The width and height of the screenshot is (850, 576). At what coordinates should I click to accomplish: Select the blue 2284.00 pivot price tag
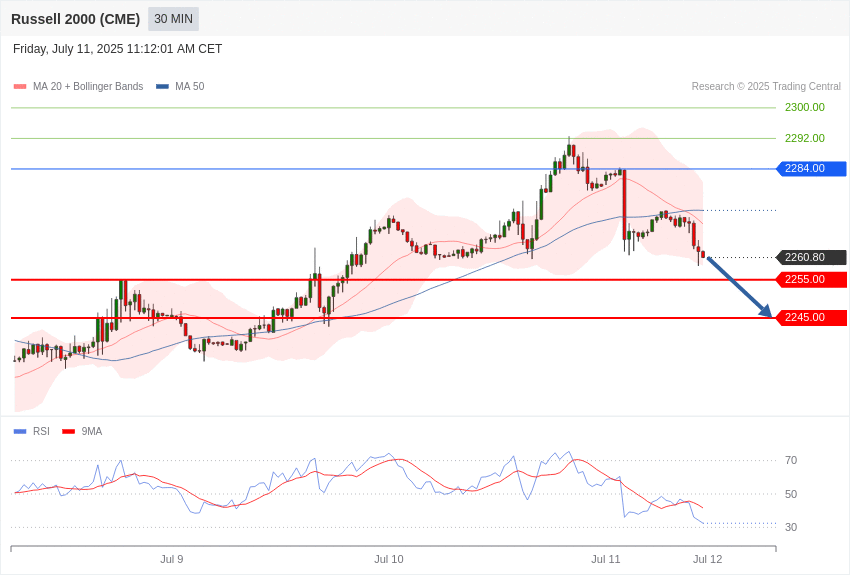[x=812, y=169]
